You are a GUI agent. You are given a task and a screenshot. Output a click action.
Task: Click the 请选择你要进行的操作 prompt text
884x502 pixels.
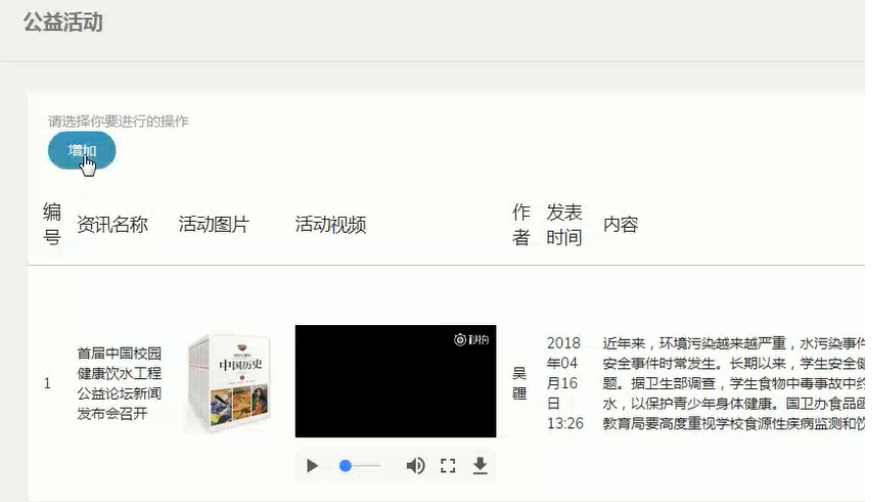118,121
